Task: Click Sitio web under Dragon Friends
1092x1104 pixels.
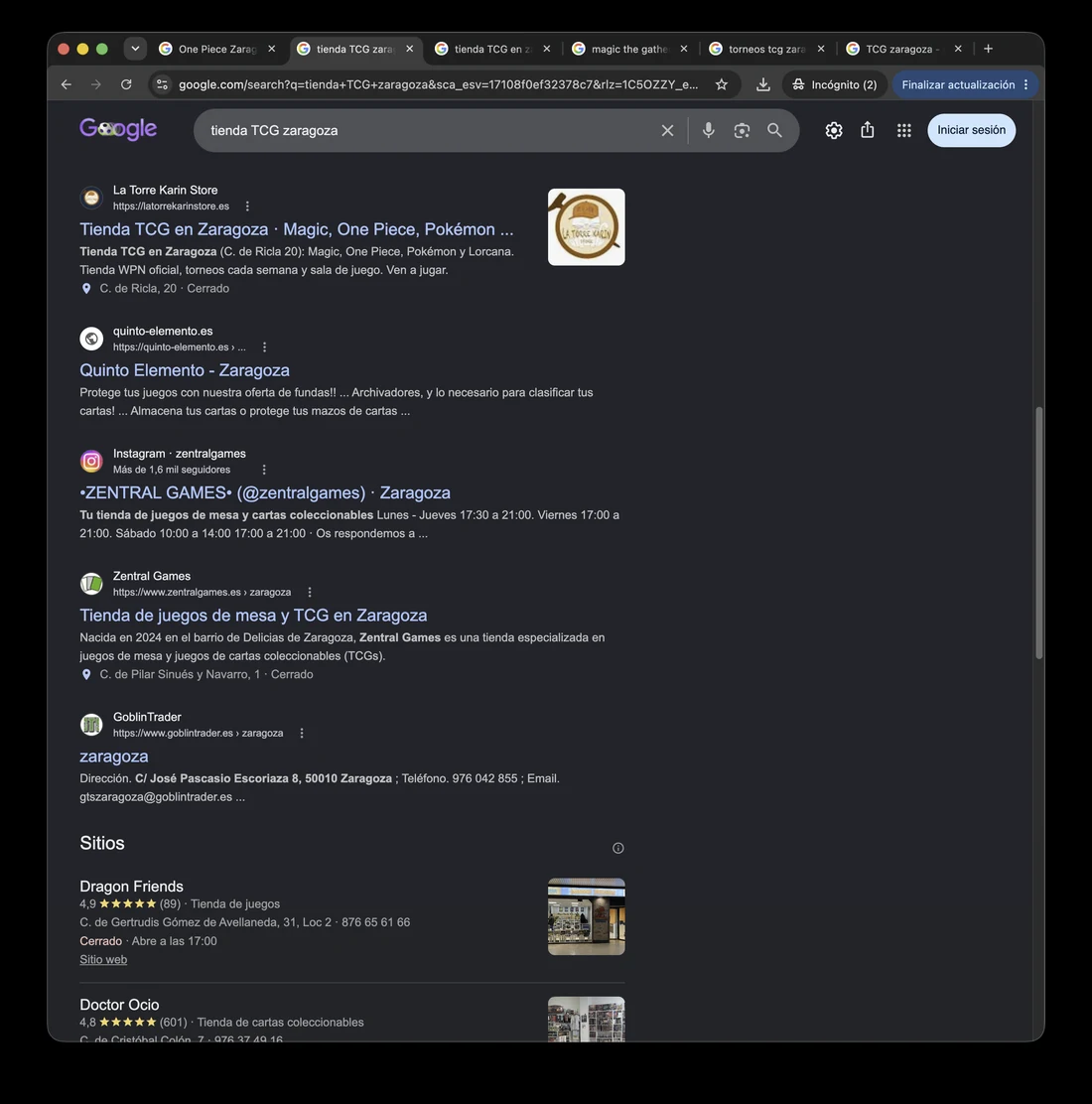Action: pos(103,959)
